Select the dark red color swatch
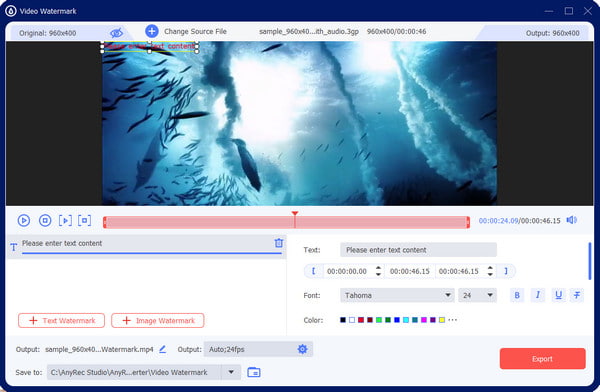600x392 pixels. coord(370,320)
